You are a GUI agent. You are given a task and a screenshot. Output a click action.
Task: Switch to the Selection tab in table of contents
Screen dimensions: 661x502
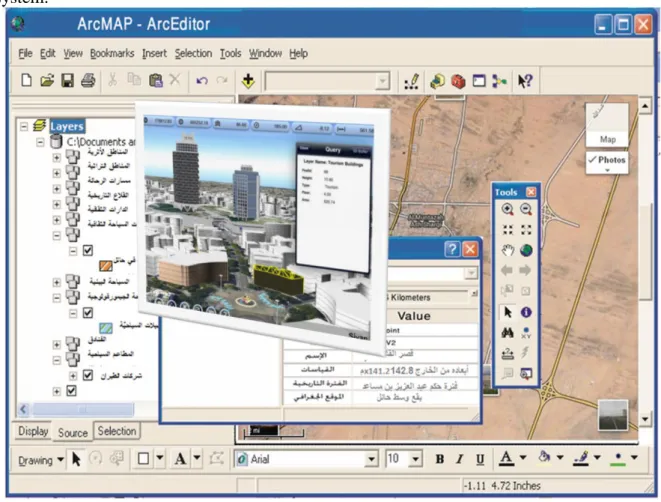tap(117, 431)
